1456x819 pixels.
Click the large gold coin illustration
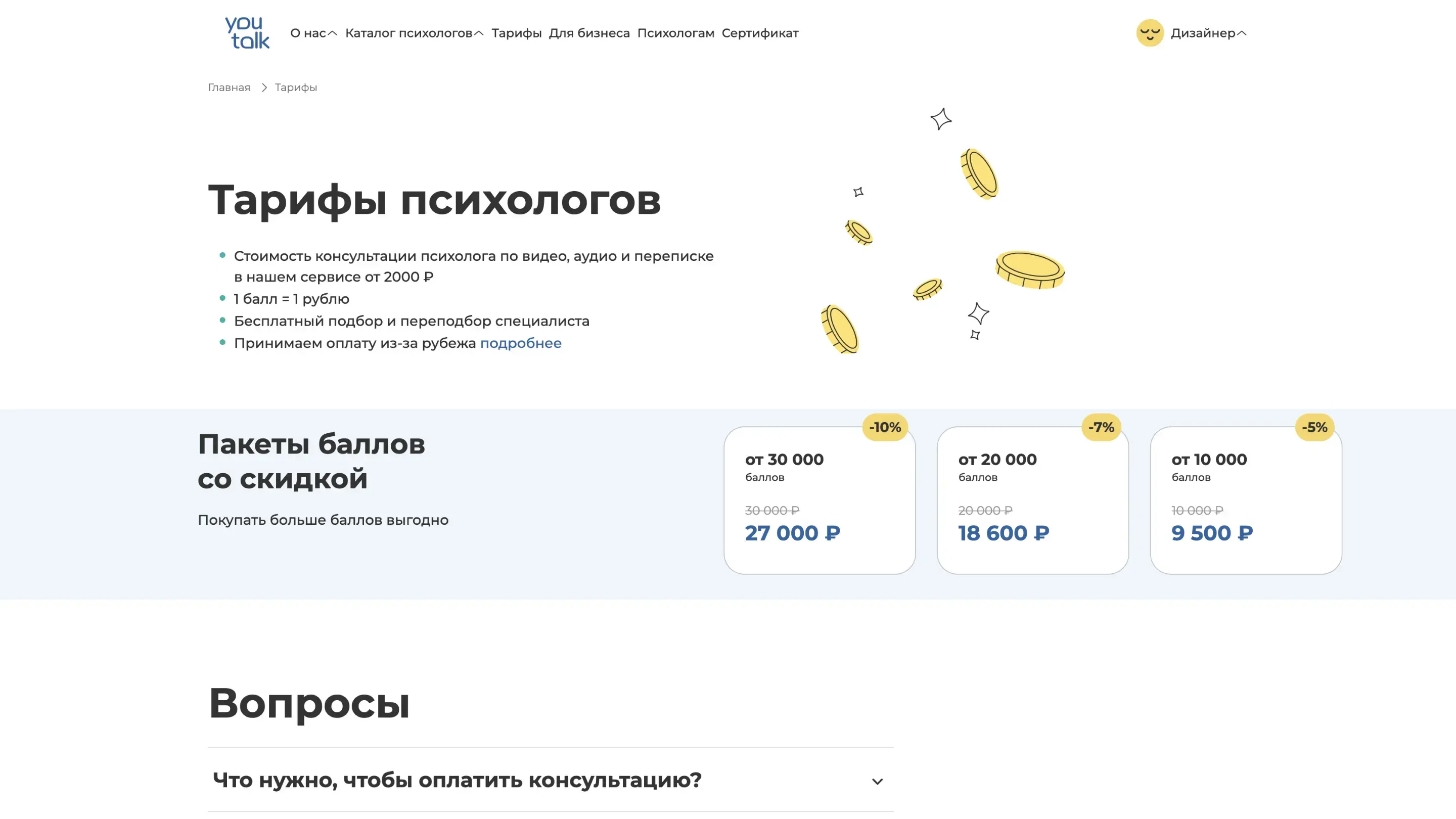pos(1029,269)
